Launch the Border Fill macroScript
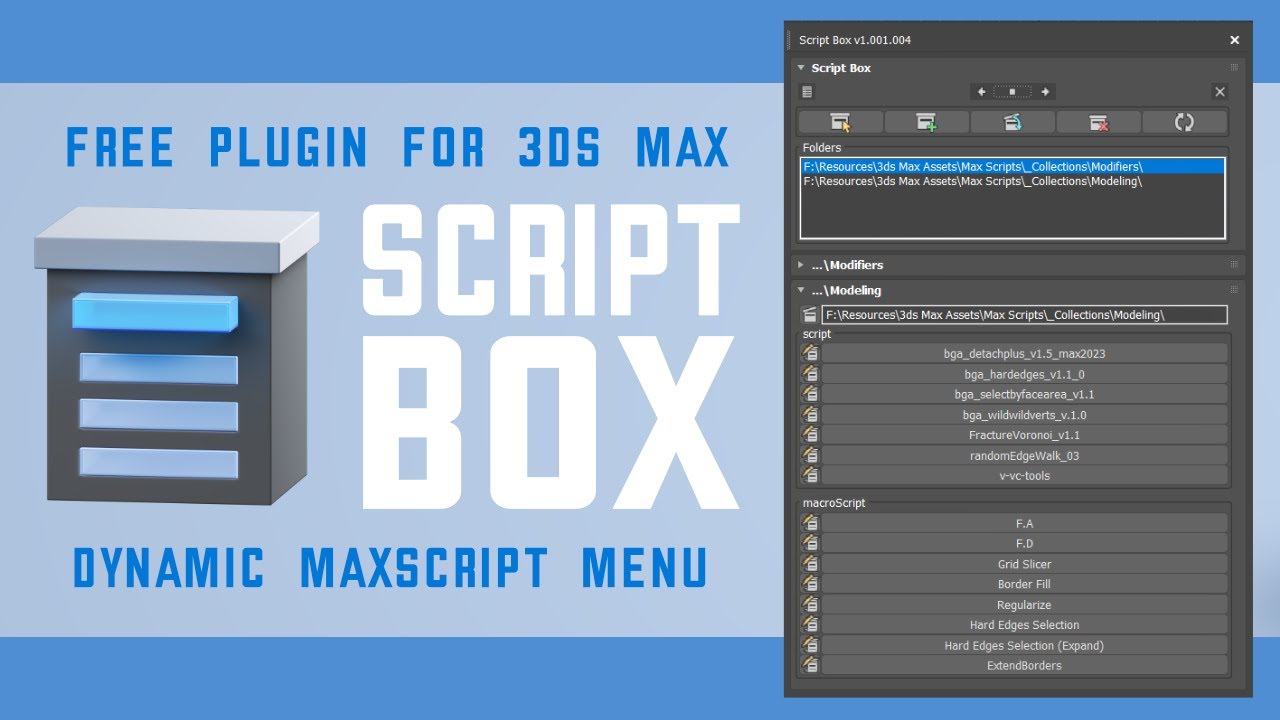 1024,584
